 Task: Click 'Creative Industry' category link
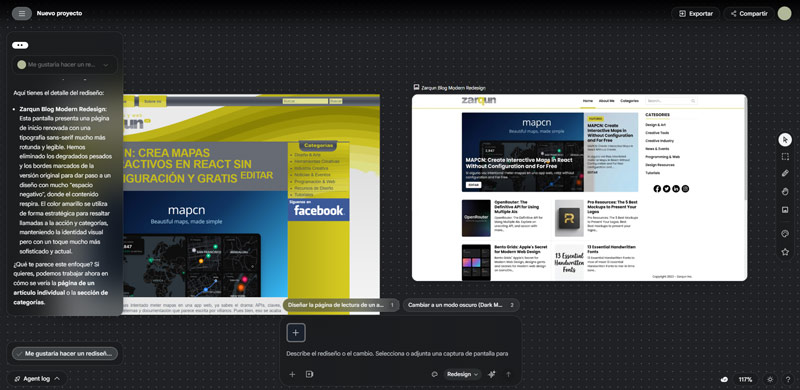pos(659,140)
